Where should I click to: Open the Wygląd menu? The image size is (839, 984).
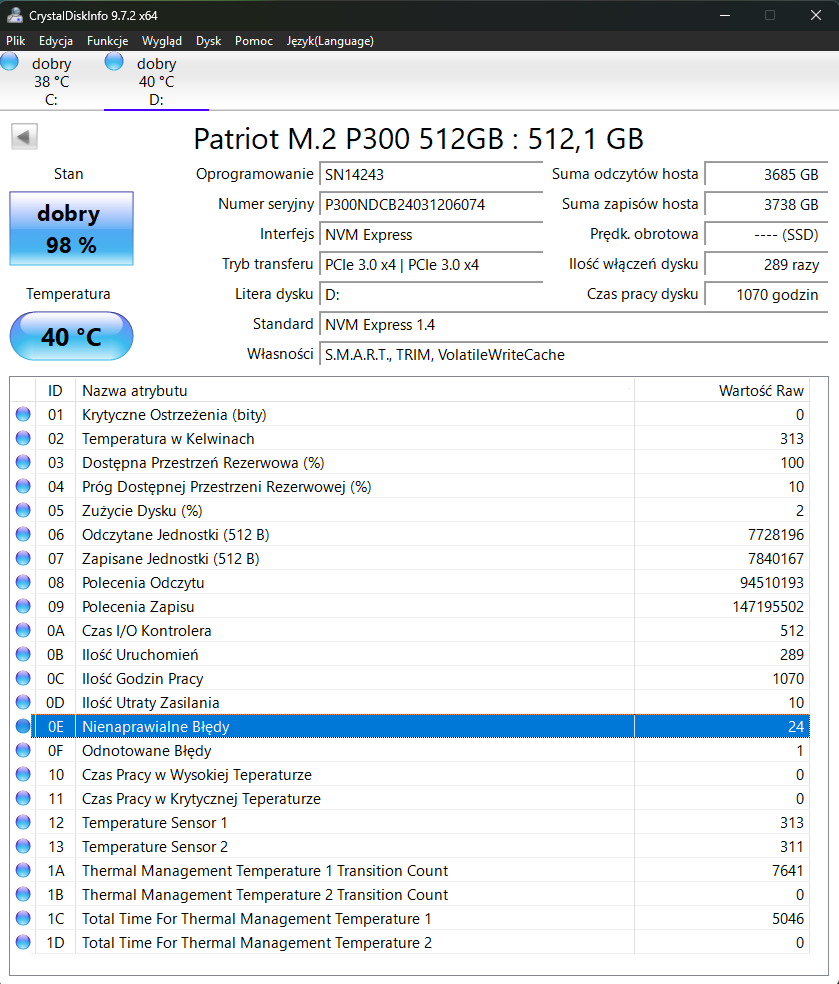[x=162, y=41]
